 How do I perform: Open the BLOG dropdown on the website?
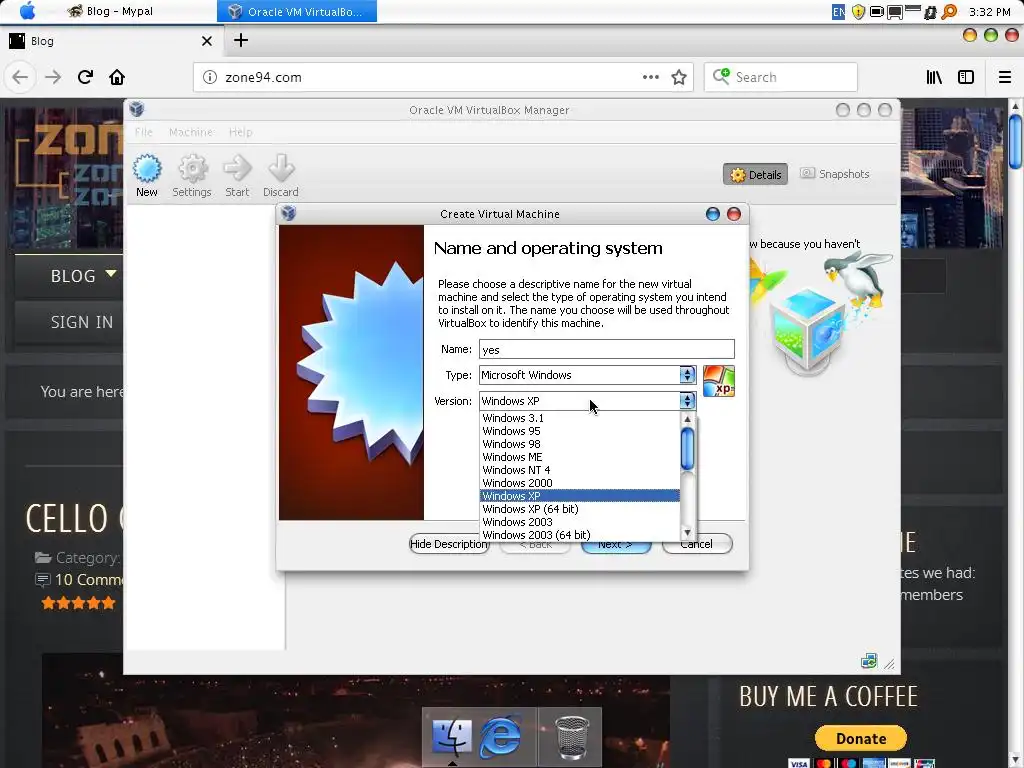(84, 276)
